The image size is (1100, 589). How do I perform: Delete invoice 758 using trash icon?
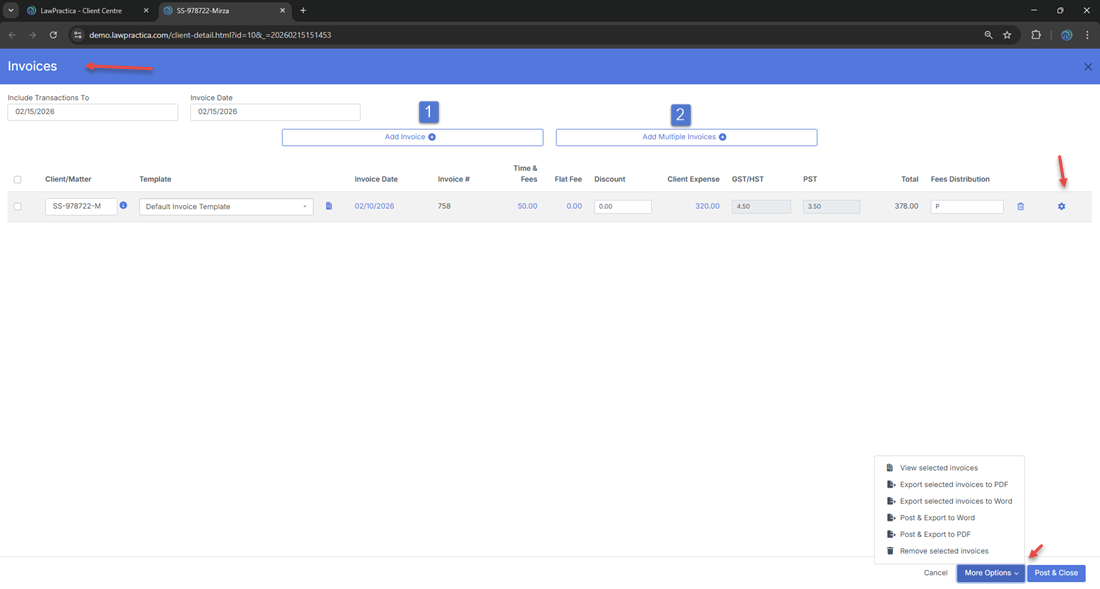(1020, 207)
